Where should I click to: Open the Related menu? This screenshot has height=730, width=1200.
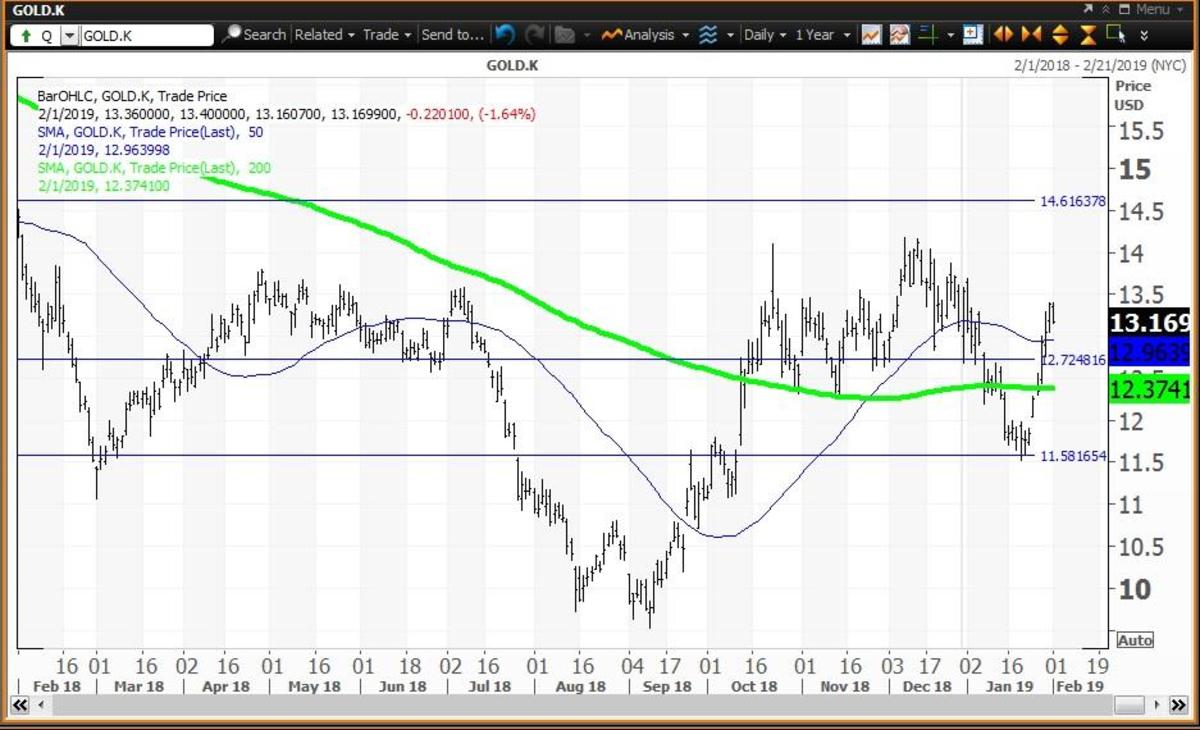click(x=324, y=35)
